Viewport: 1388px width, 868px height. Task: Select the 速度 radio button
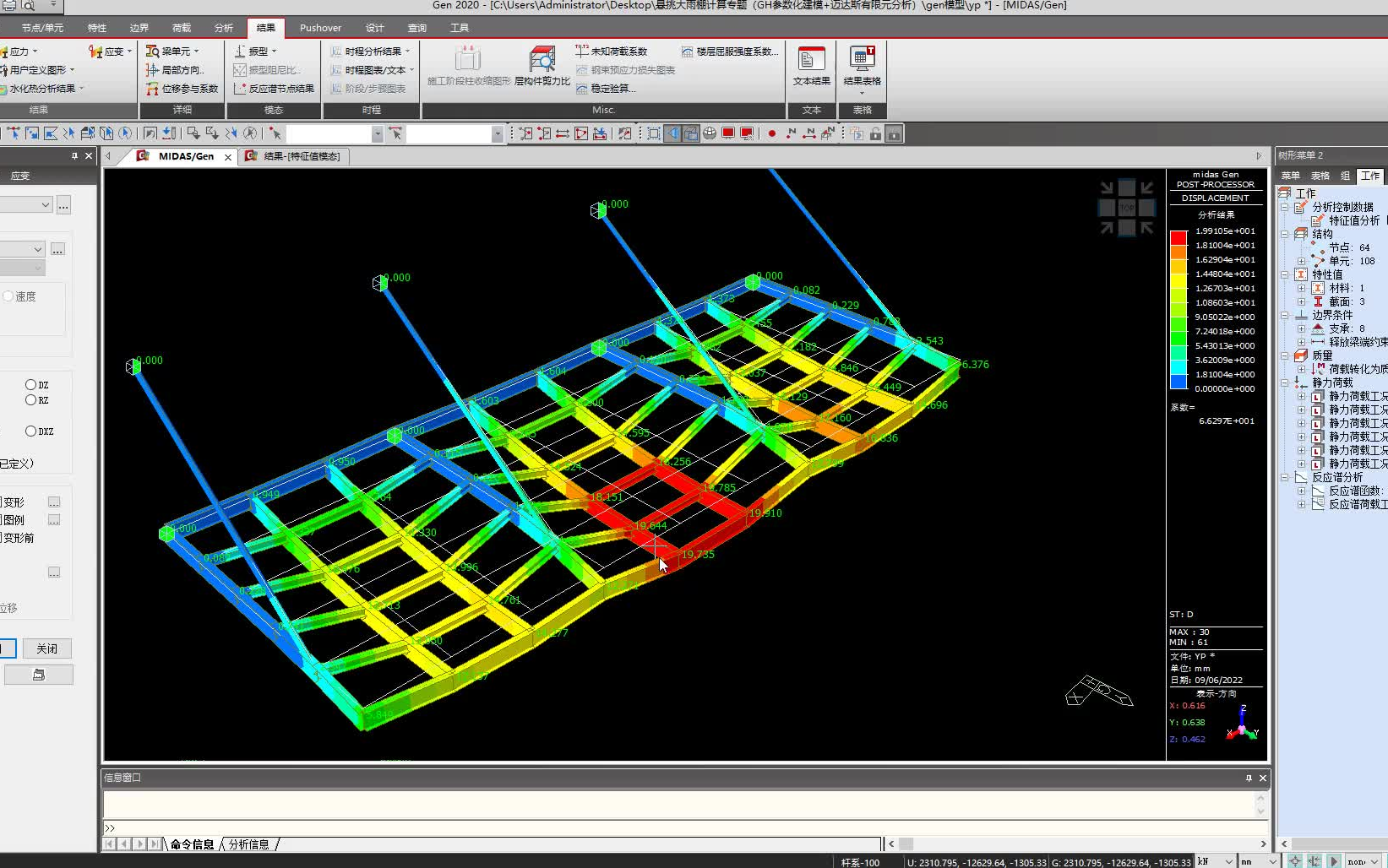pyautogui.click(x=8, y=296)
